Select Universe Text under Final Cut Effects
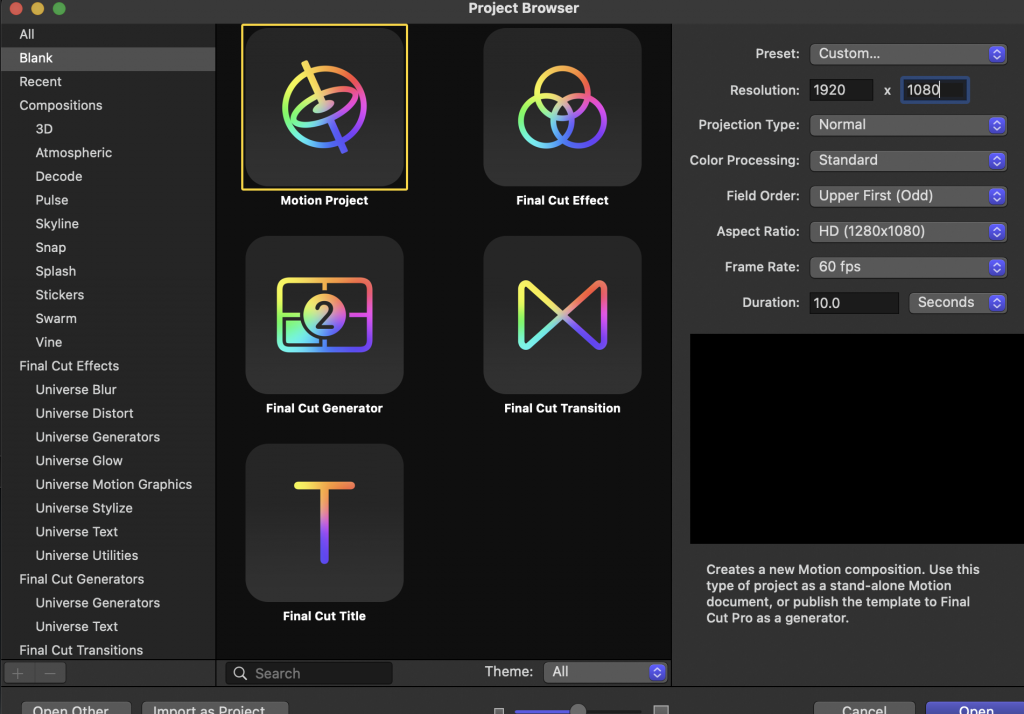Screen dimensions: 1024x714 108,532
